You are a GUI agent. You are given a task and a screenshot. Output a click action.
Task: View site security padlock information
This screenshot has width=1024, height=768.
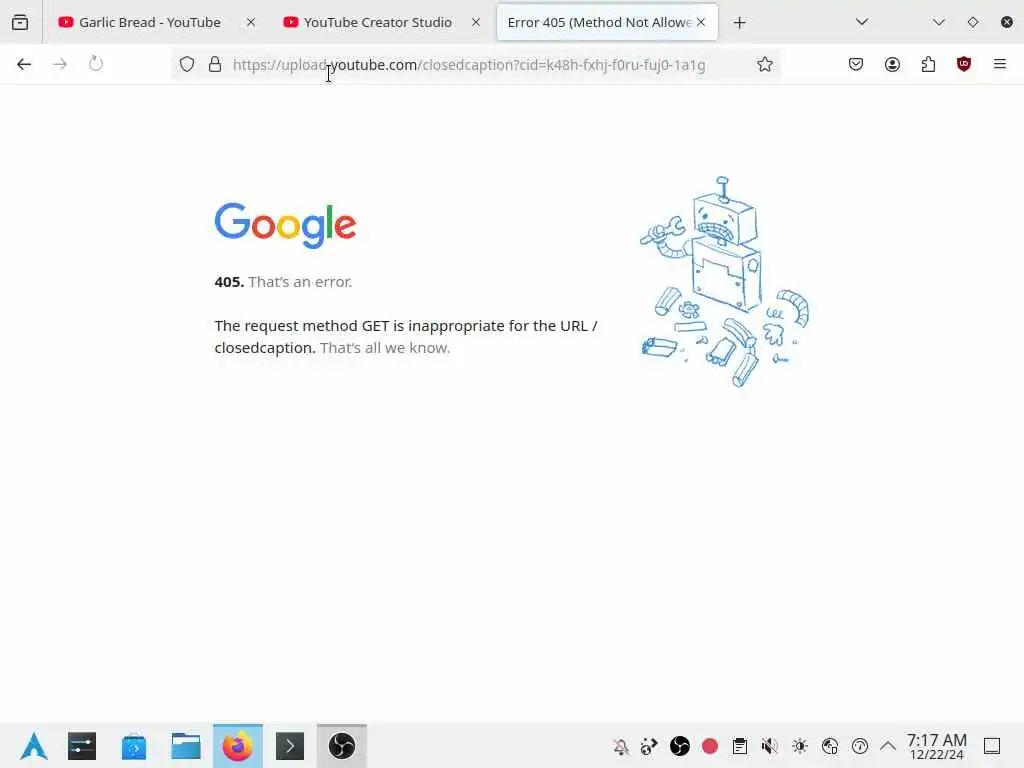coord(215,64)
